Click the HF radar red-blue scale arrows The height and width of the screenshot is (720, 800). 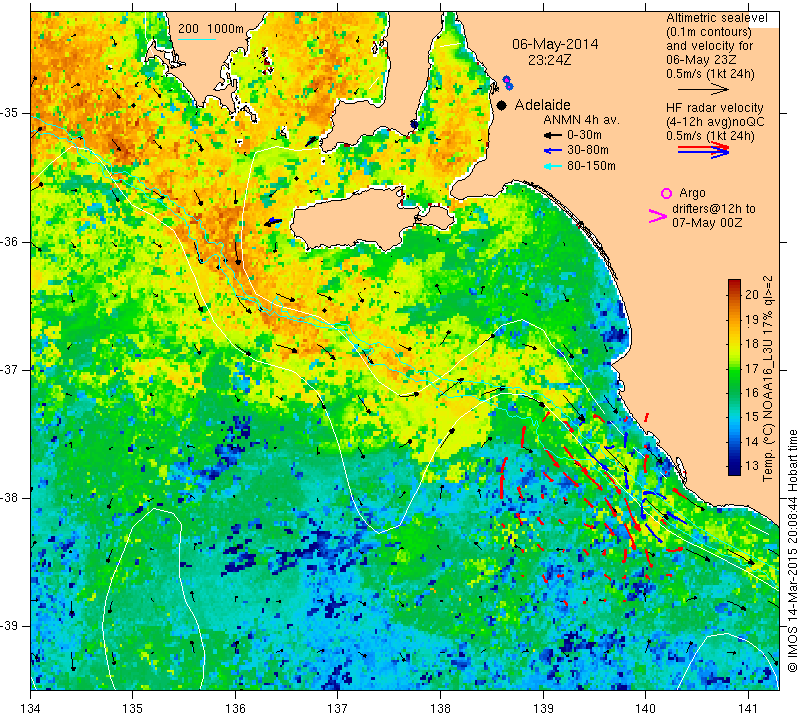click(x=703, y=150)
